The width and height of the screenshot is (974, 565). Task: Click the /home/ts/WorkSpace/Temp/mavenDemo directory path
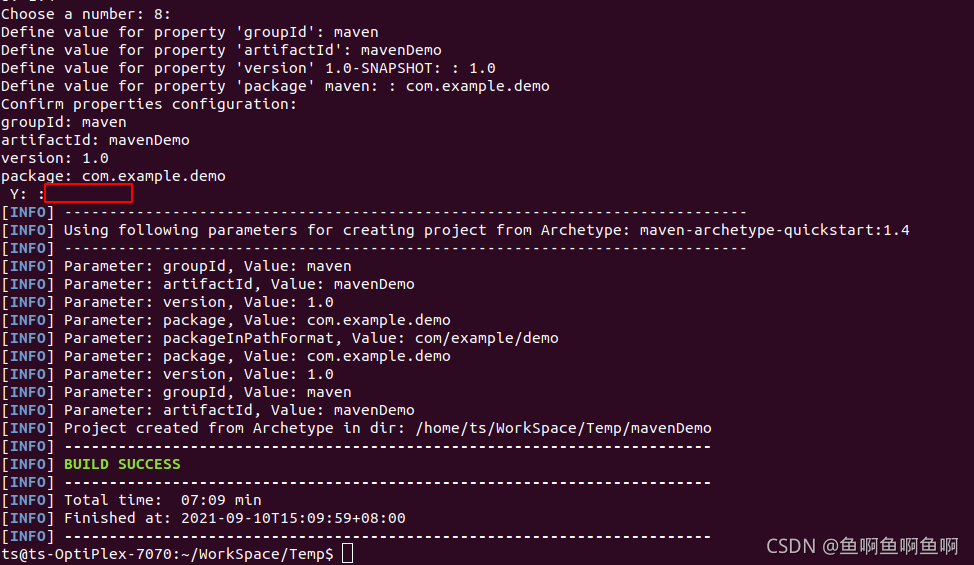coord(563,428)
